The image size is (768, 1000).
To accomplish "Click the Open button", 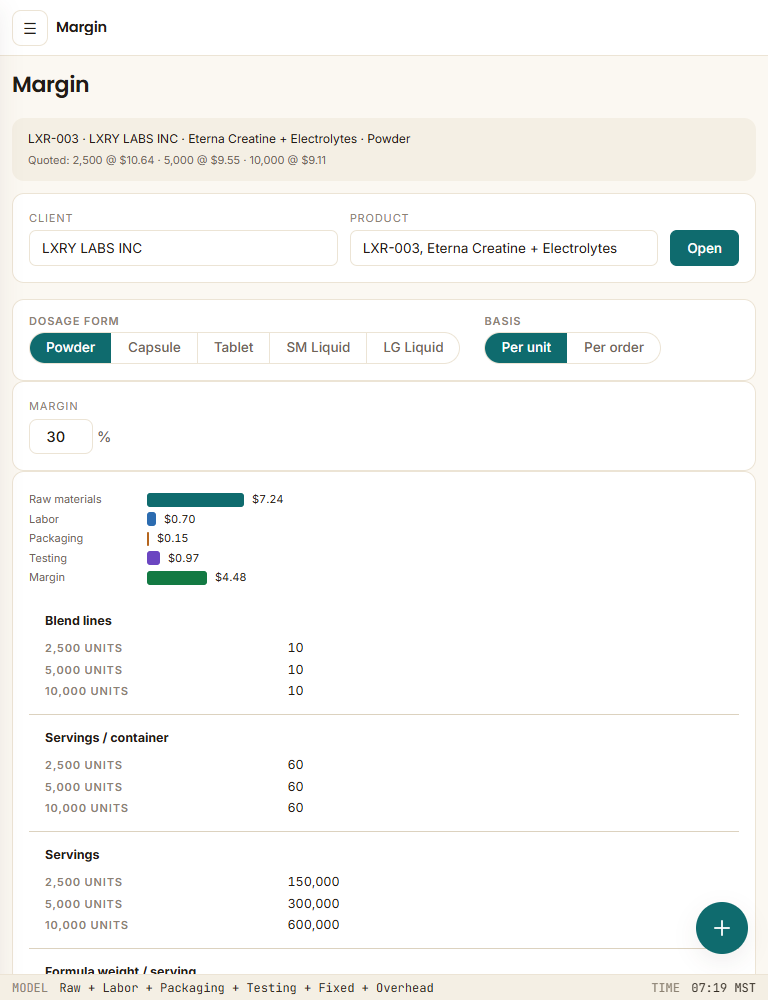I will 704,248.
